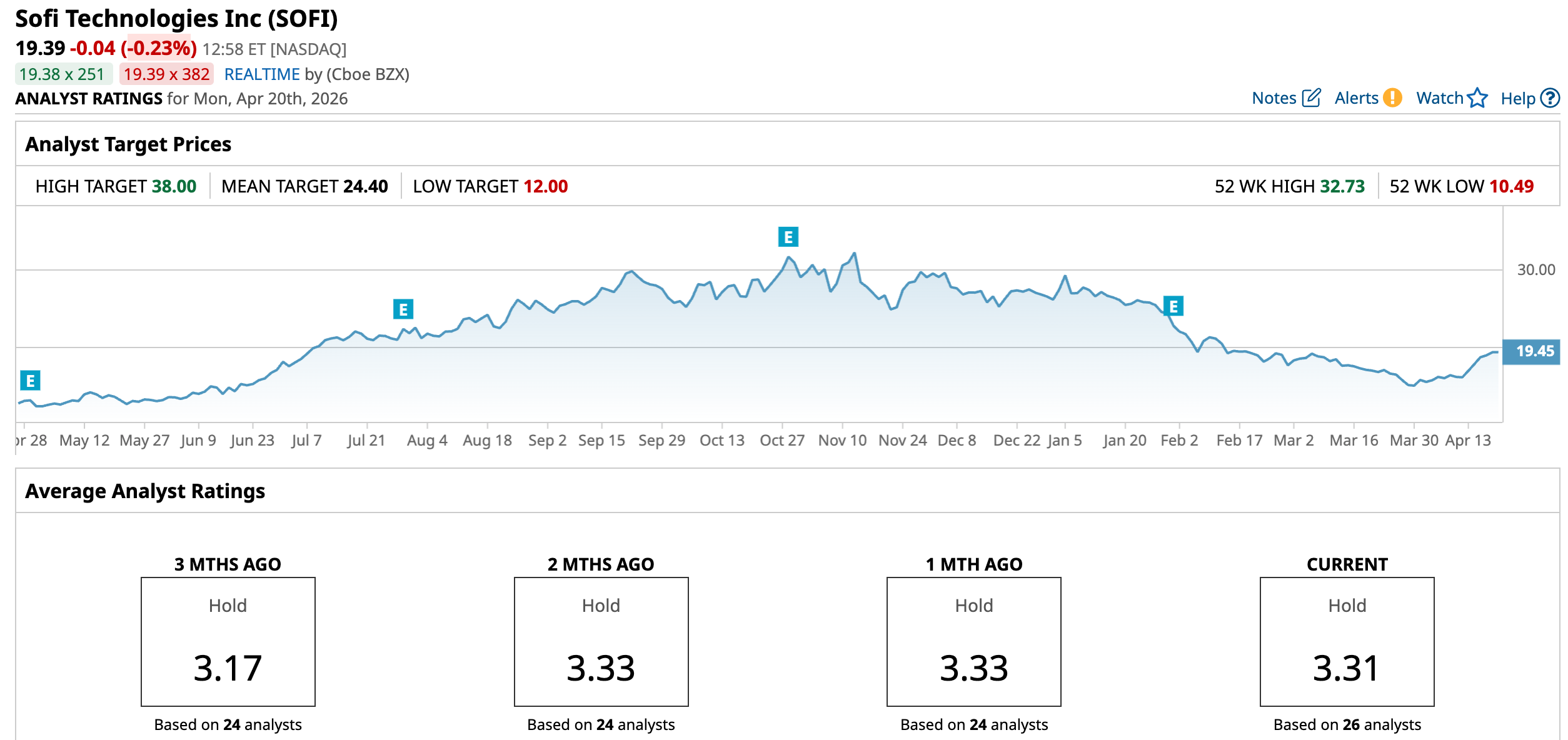Click the Watch text link
The width and height of the screenshot is (1568, 740).
pyautogui.click(x=1439, y=98)
